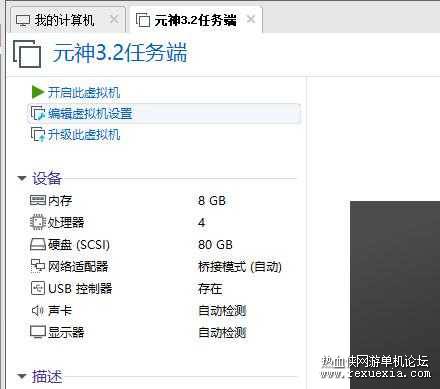Image resolution: width=440 pixels, height=389 pixels.
Task: Select 网络适配器 device
Action: 78,266
